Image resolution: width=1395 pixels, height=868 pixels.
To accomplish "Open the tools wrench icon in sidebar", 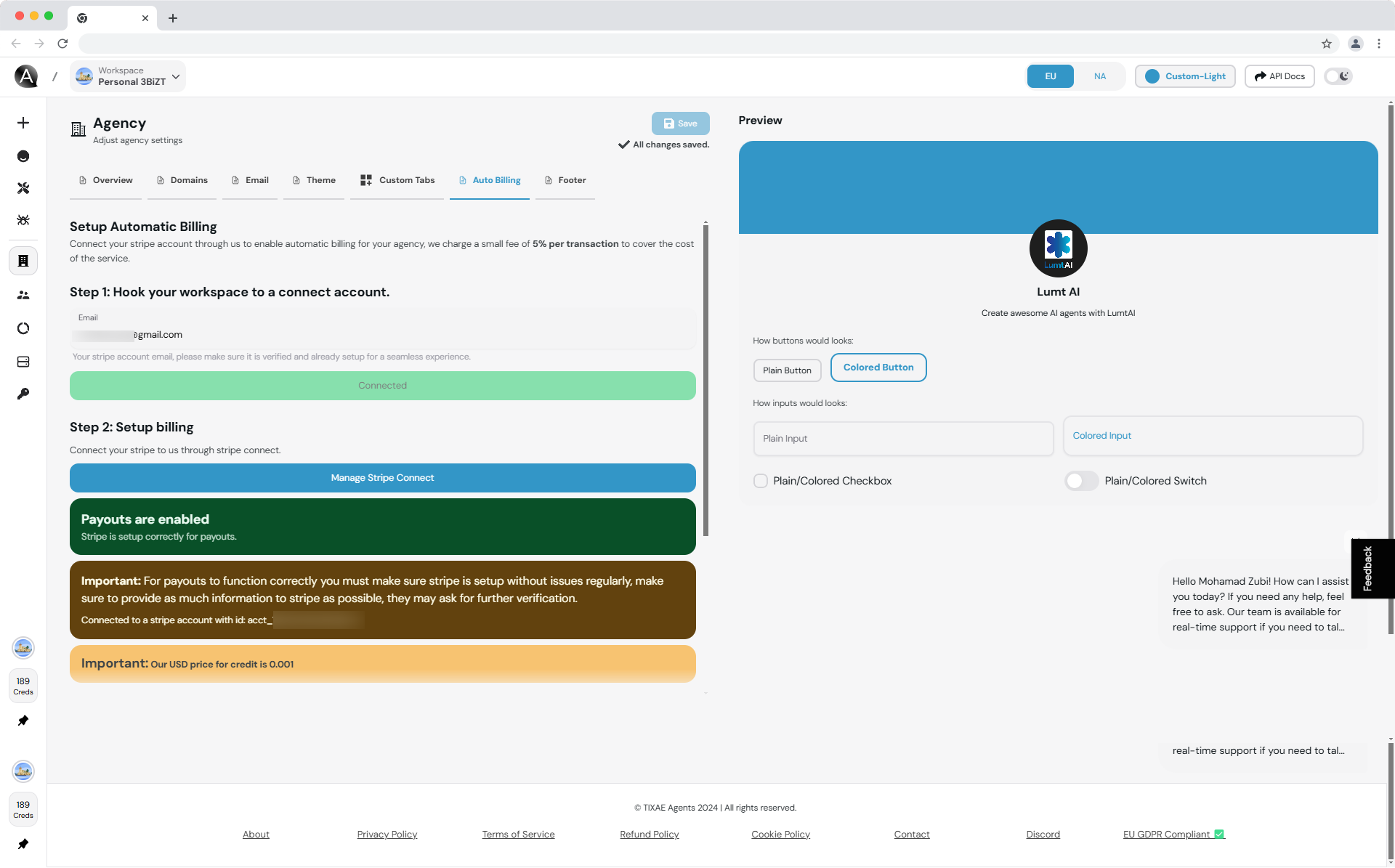I will tap(23, 188).
